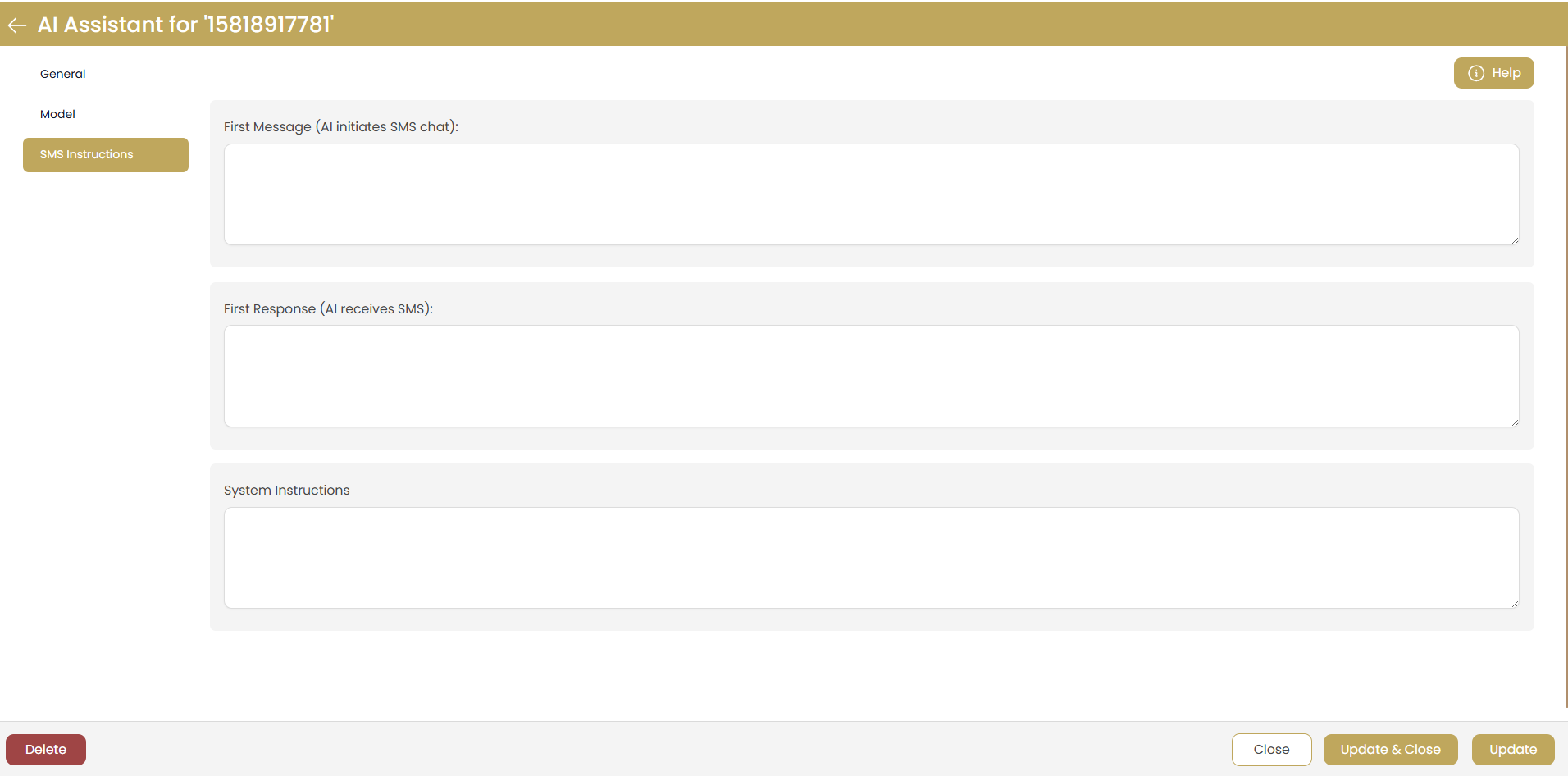1568x776 pixels.
Task: Click the First Message section label
Action: 340,126
